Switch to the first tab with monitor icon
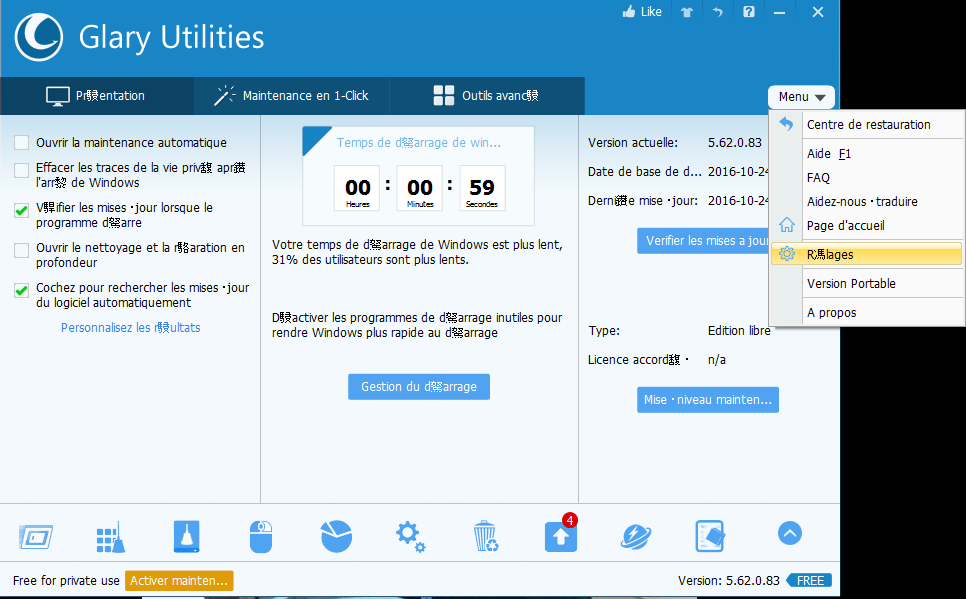 coord(97,96)
